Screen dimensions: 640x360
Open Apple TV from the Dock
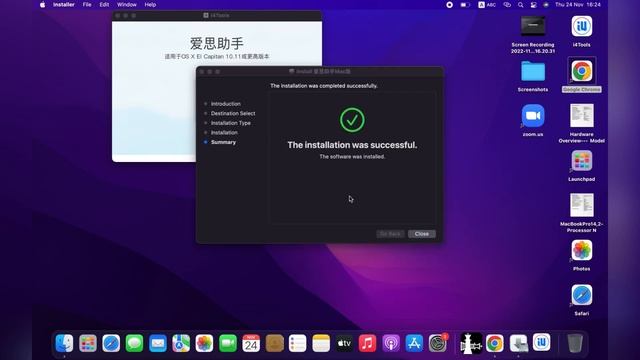344,343
